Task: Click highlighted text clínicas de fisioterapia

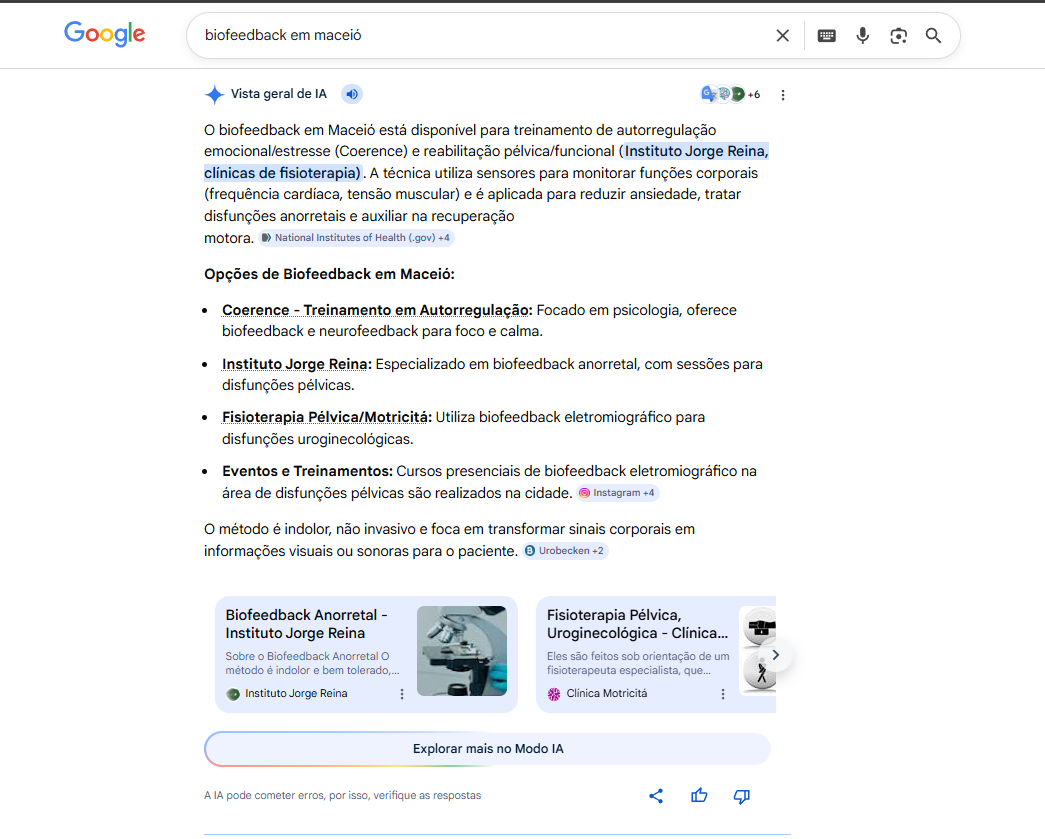Action: (282, 173)
